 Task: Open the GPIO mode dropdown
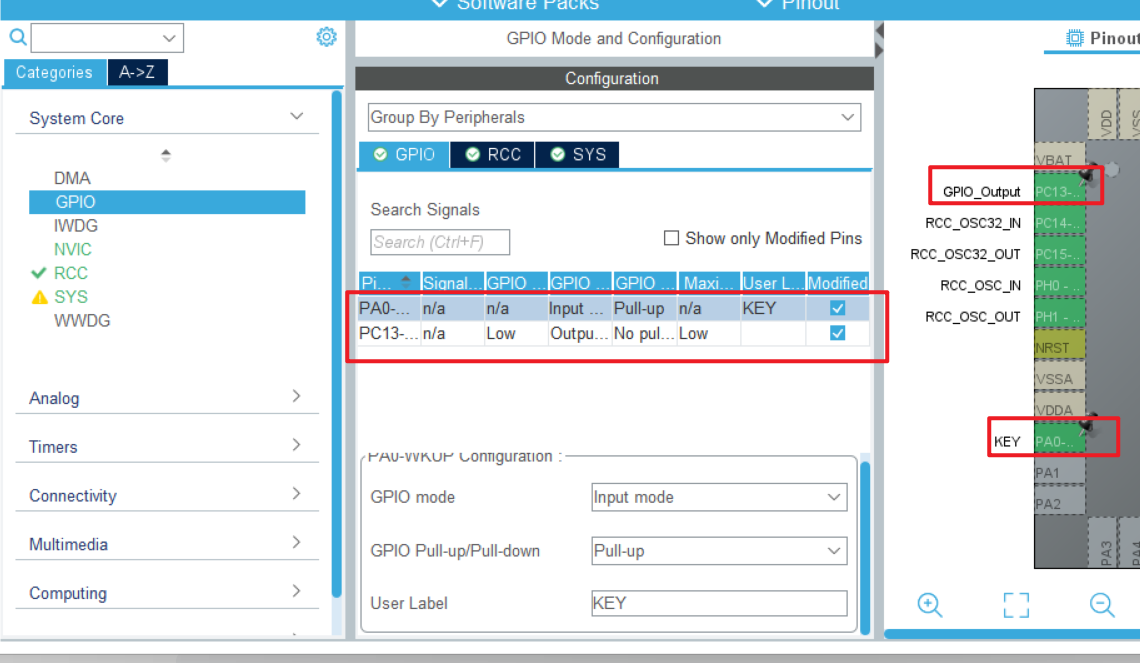click(x=719, y=497)
